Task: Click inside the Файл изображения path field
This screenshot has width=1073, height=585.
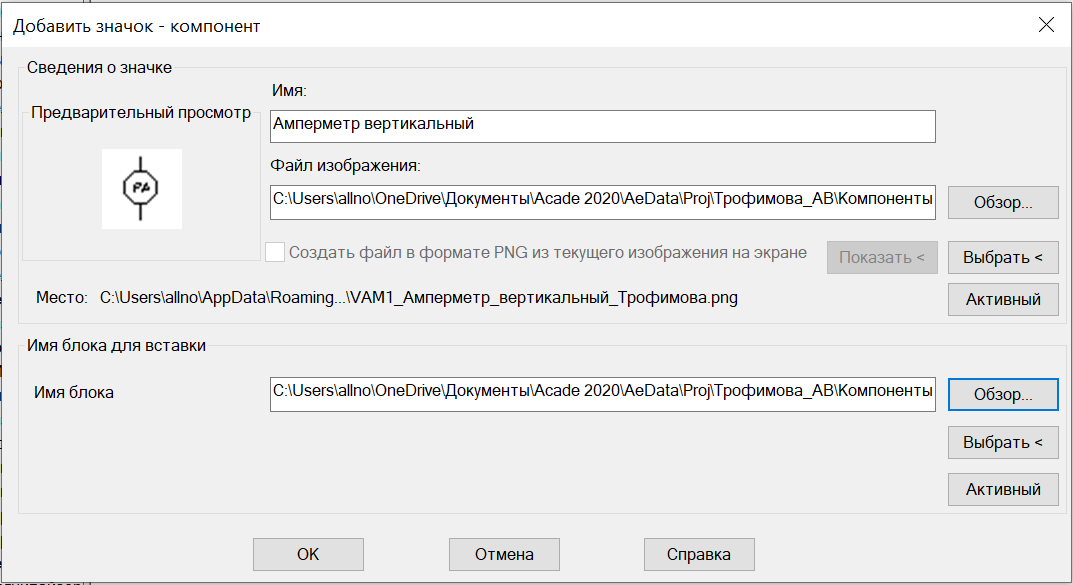Action: 602,202
